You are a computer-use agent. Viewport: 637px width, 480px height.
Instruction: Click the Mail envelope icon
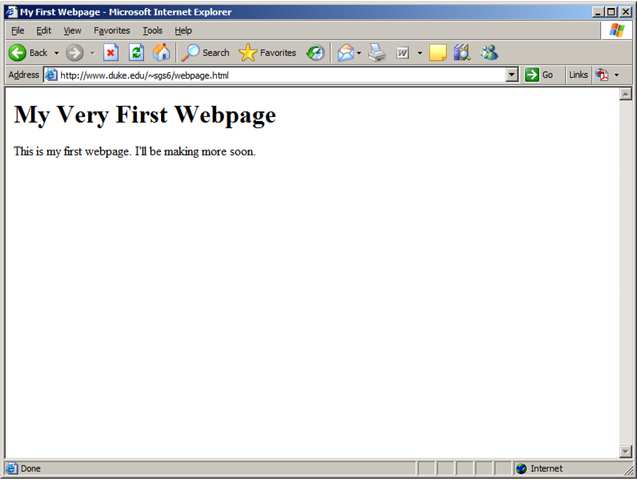(345, 53)
